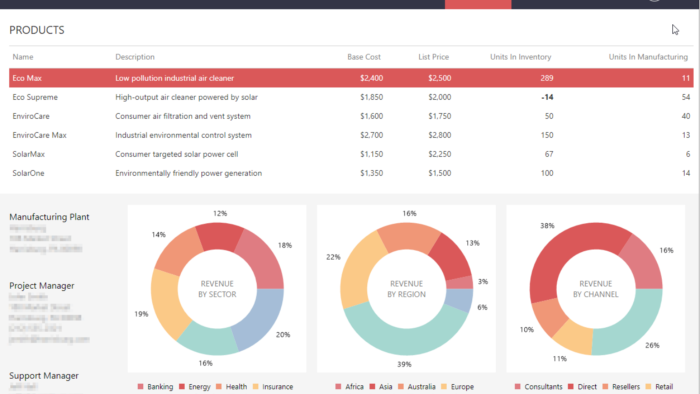This screenshot has height=394, width=700.
Task: Select the Eco Max product row
Action: click(x=351, y=78)
